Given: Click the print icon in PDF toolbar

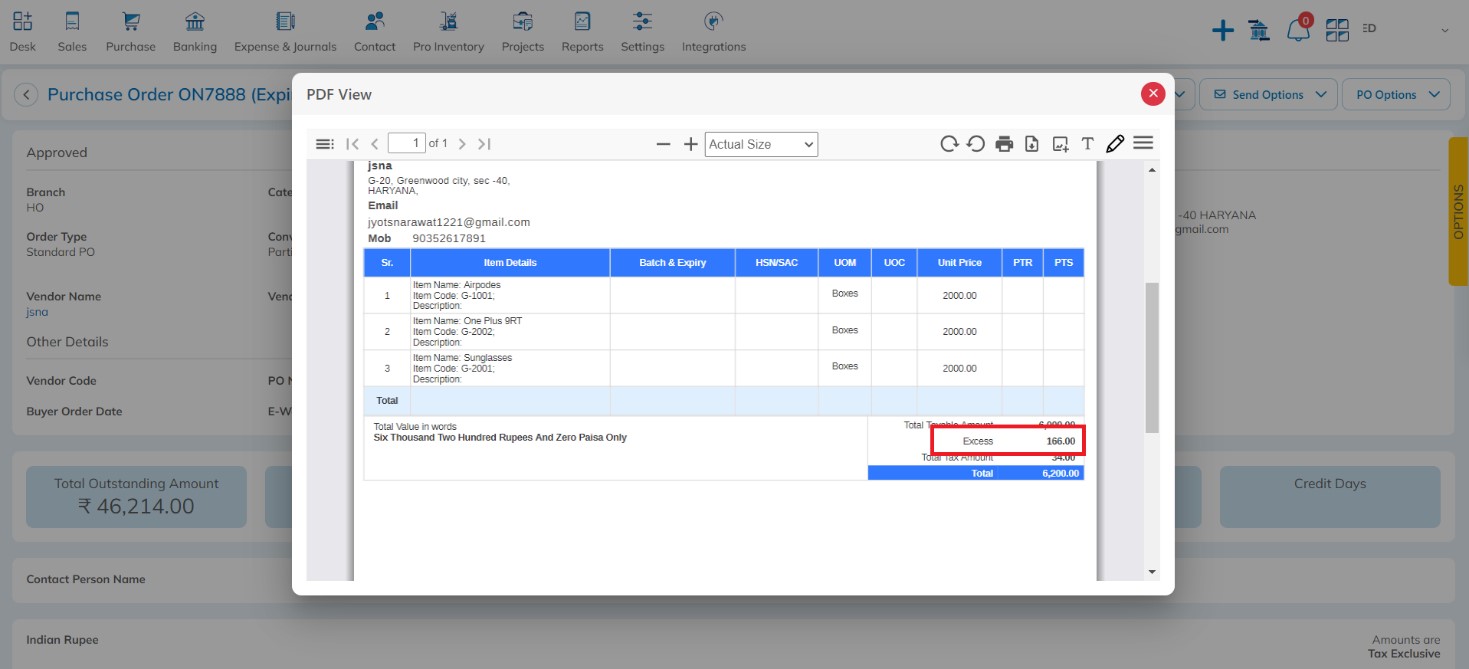Looking at the screenshot, I should click(x=1004, y=144).
